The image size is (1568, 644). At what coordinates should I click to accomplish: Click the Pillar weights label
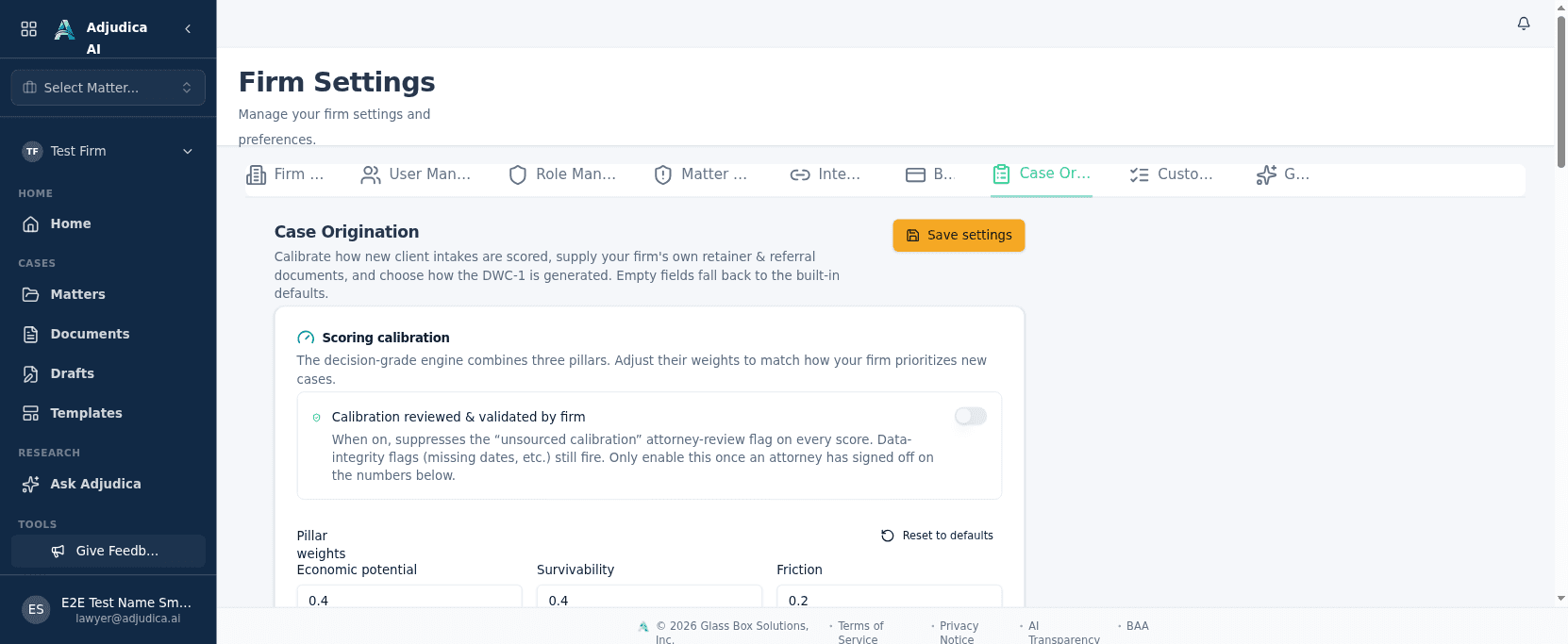pyautogui.click(x=321, y=545)
